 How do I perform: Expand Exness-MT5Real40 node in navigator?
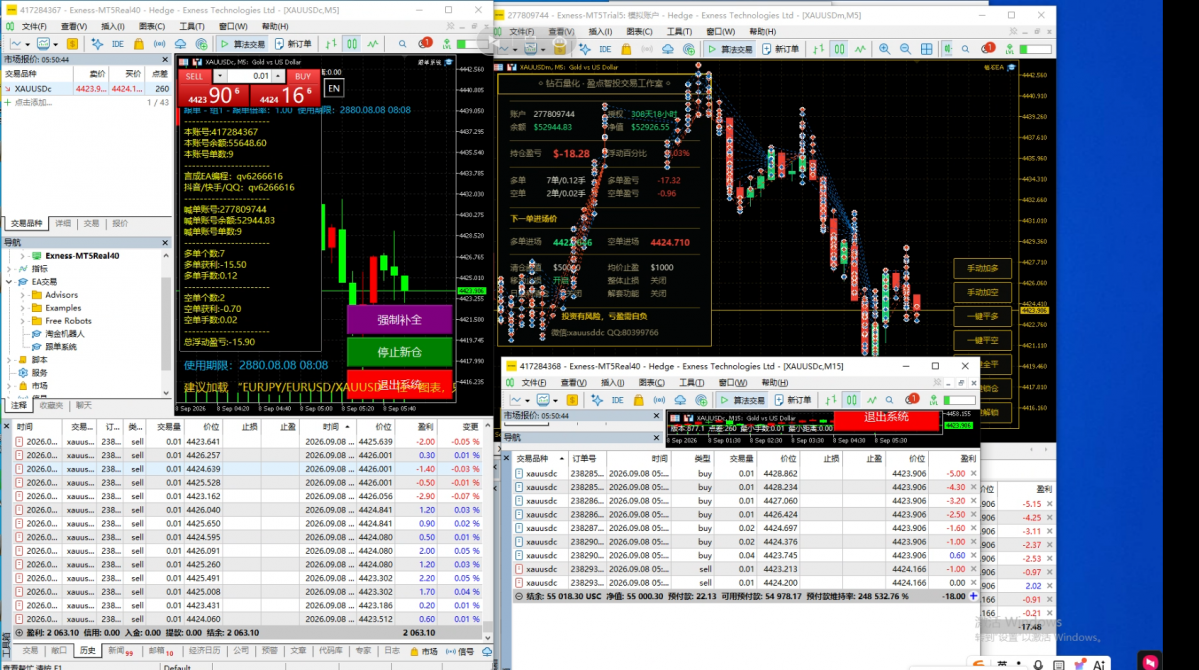(22, 256)
